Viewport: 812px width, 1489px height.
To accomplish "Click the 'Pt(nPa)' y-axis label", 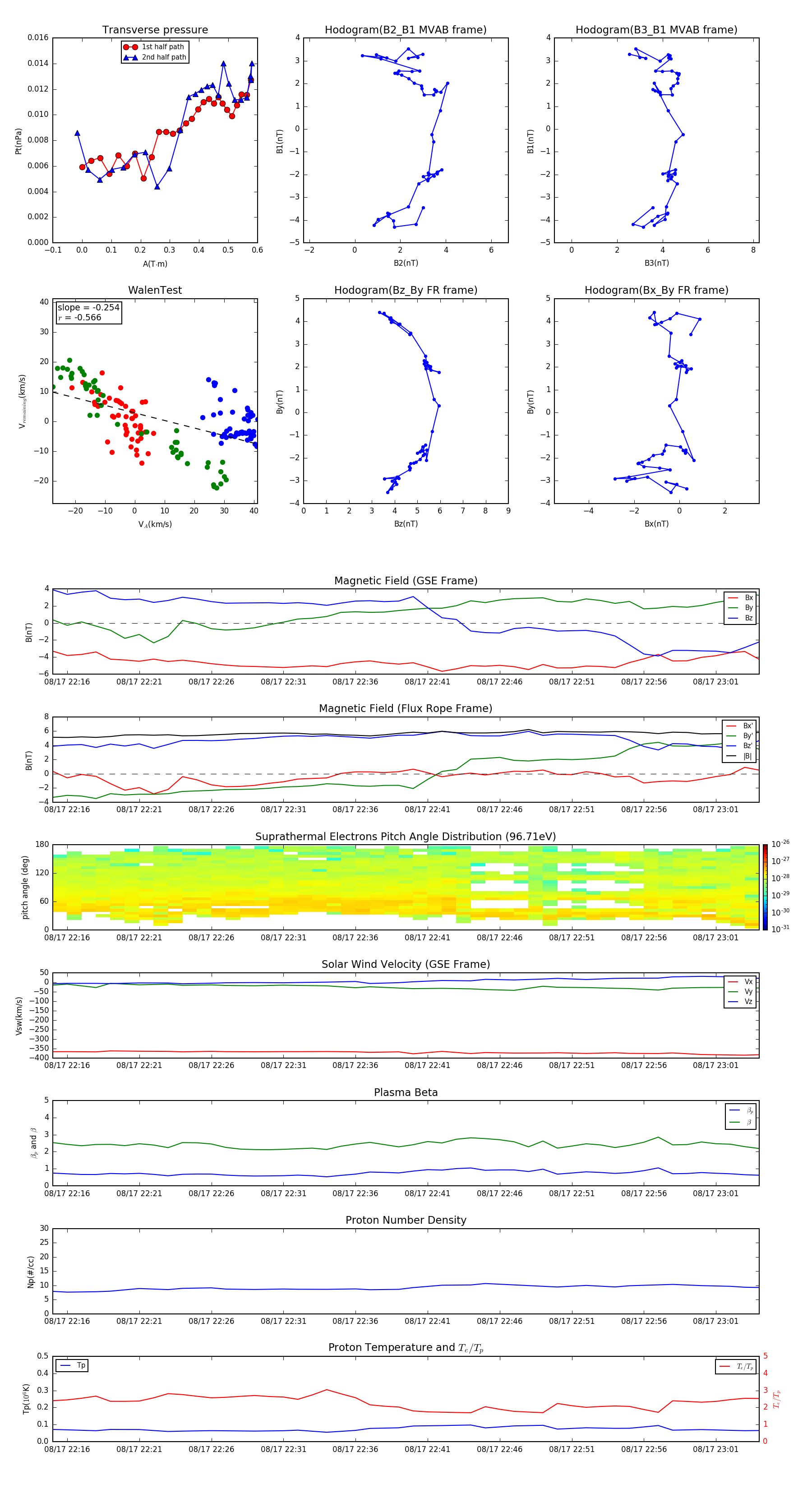I will pyautogui.click(x=18, y=140).
